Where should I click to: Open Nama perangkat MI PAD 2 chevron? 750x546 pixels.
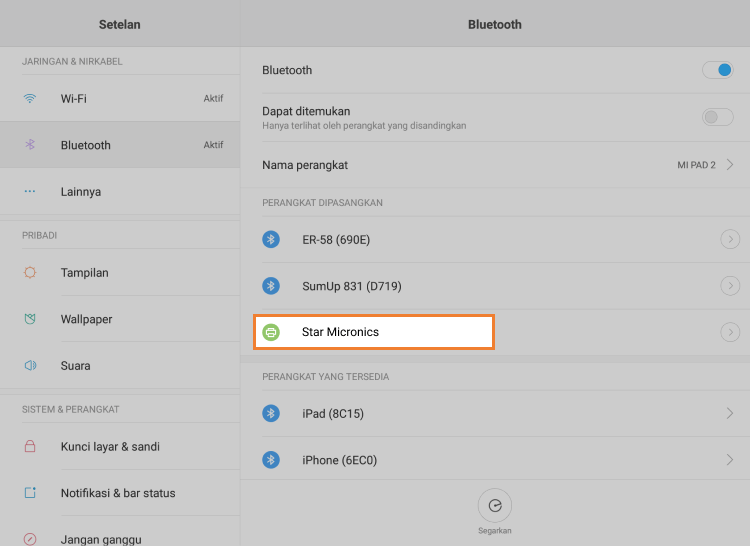pos(730,165)
